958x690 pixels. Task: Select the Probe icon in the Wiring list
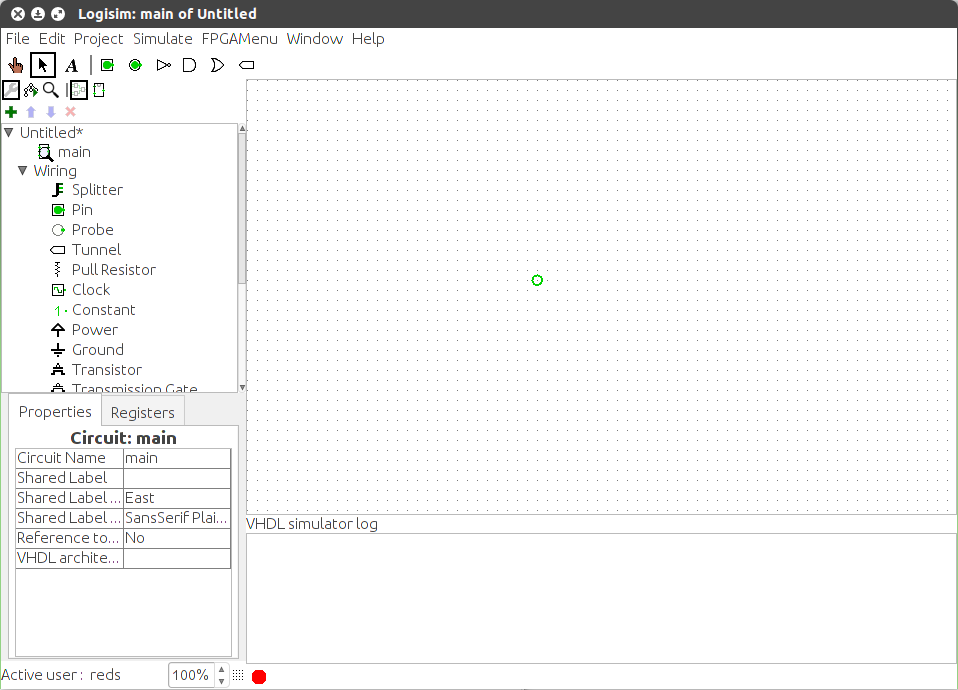point(58,230)
